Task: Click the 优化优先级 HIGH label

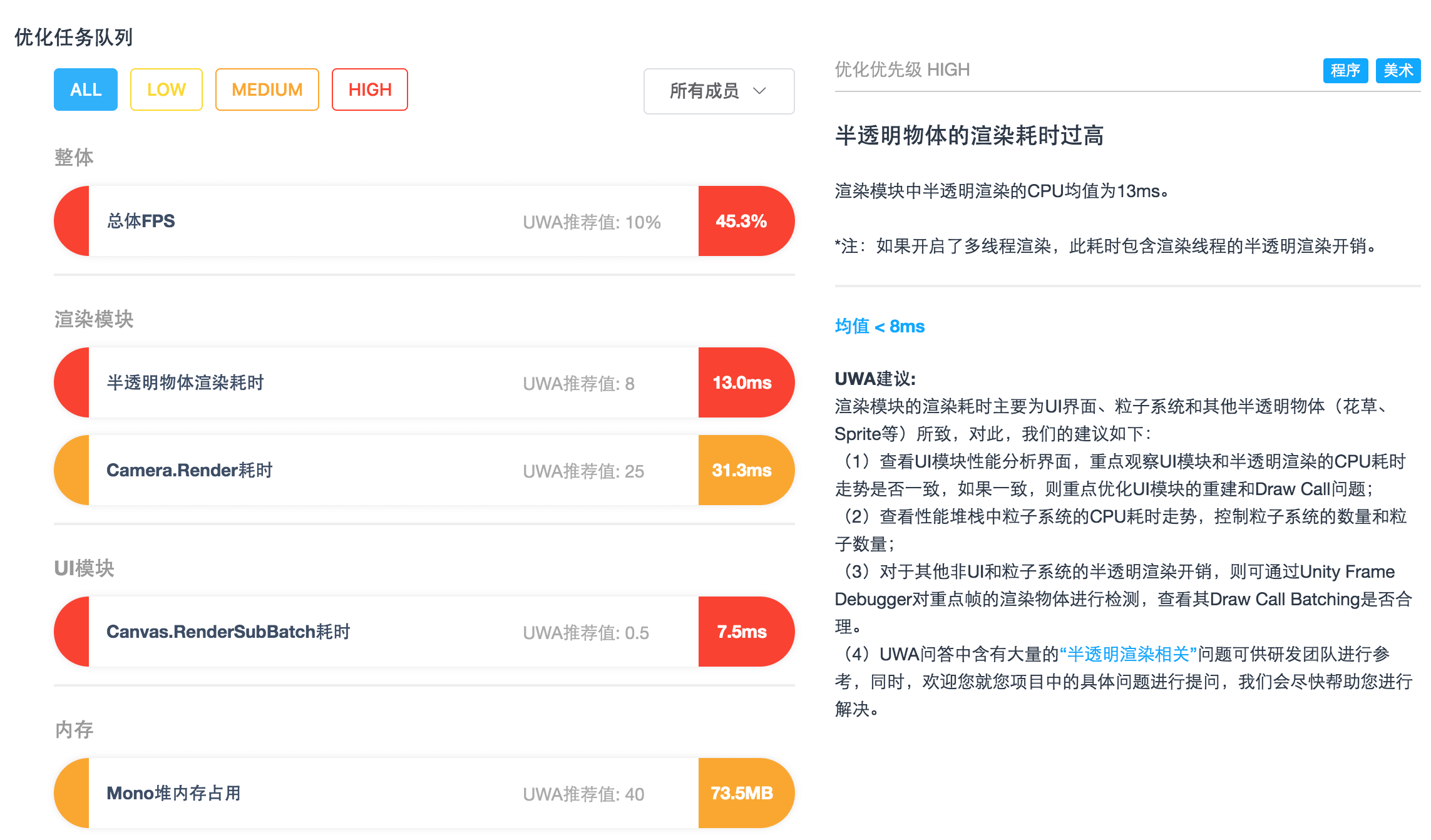Action: 902,69
